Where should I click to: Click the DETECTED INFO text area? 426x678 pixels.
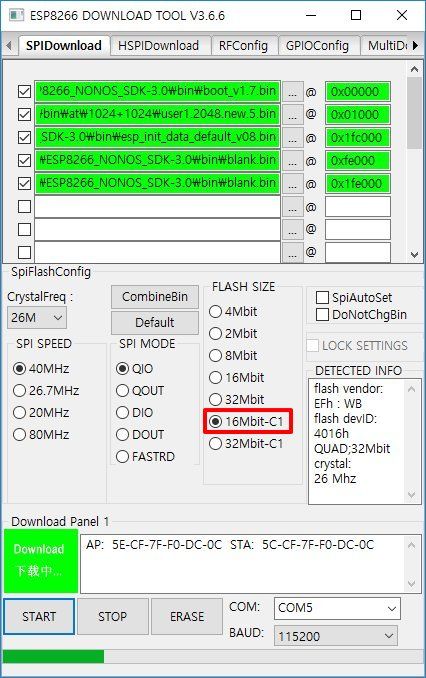[x=365, y=441]
